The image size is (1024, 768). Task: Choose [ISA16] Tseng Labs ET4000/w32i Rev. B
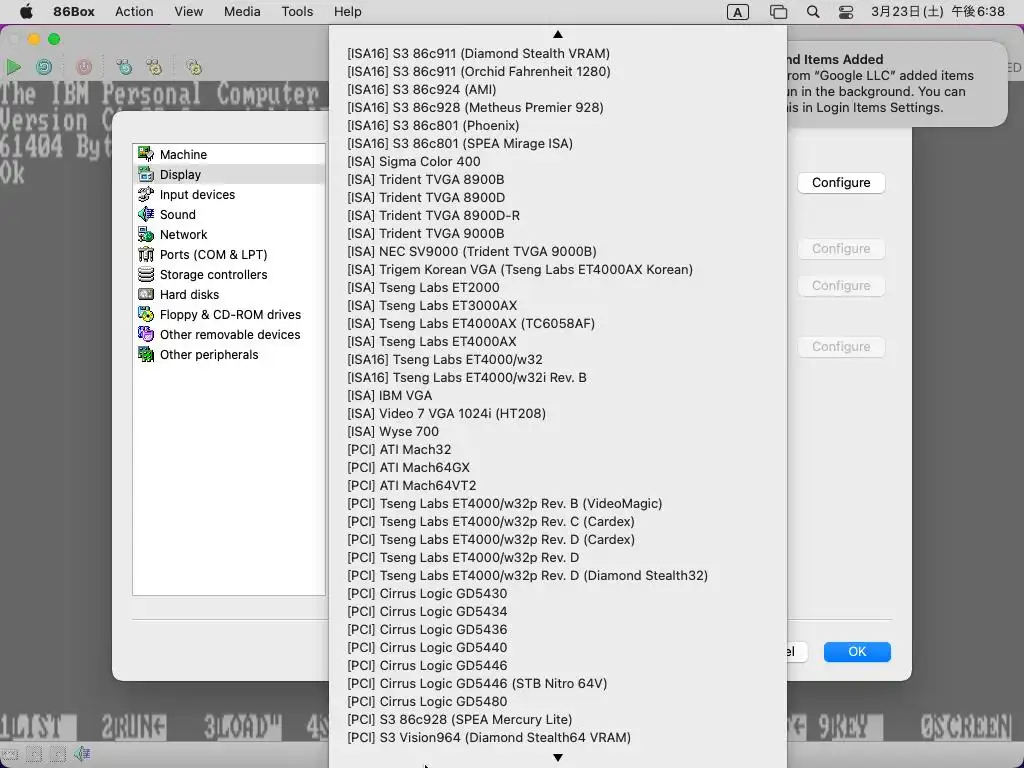pyautogui.click(x=558, y=377)
